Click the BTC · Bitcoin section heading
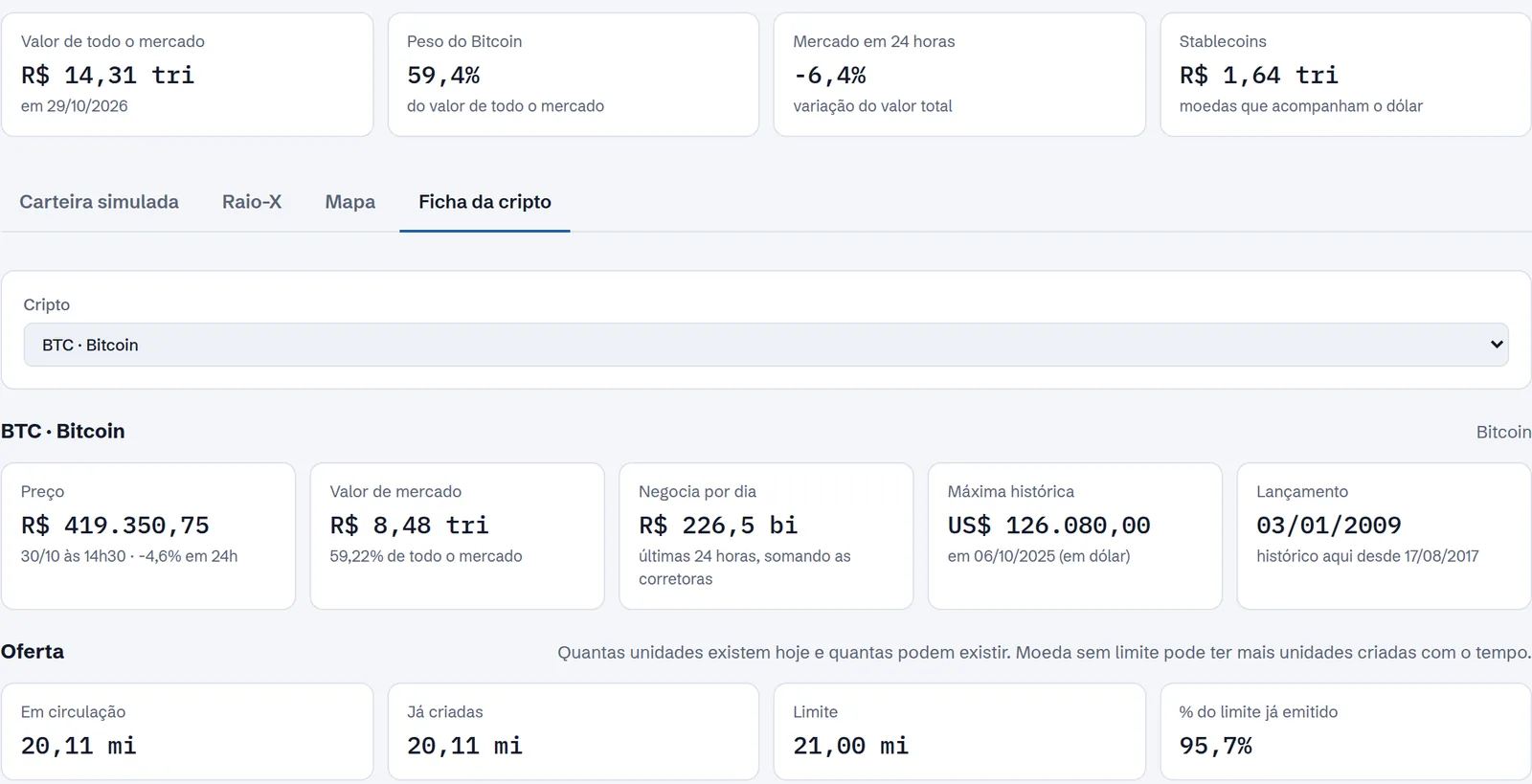This screenshot has width=1532, height=784. click(63, 431)
